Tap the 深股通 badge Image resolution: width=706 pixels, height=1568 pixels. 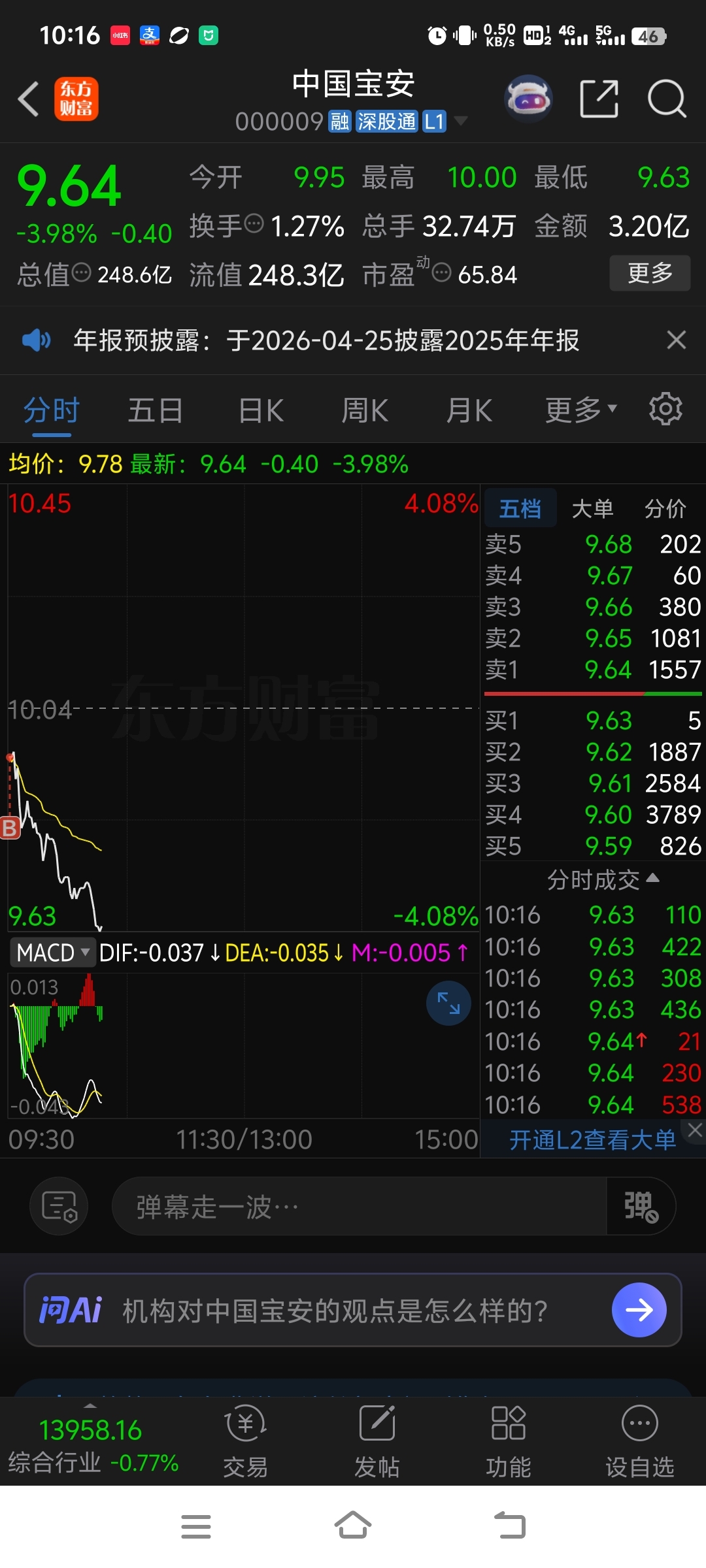[386, 121]
